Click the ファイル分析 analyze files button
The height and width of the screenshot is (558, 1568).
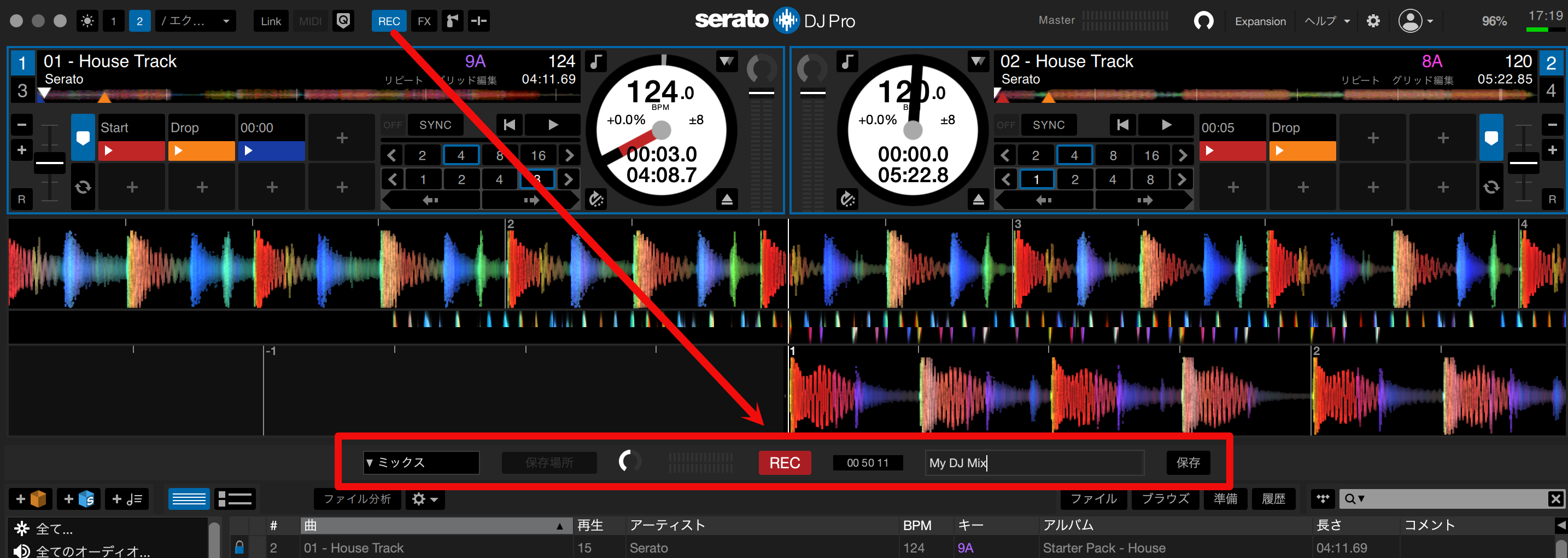(358, 499)
